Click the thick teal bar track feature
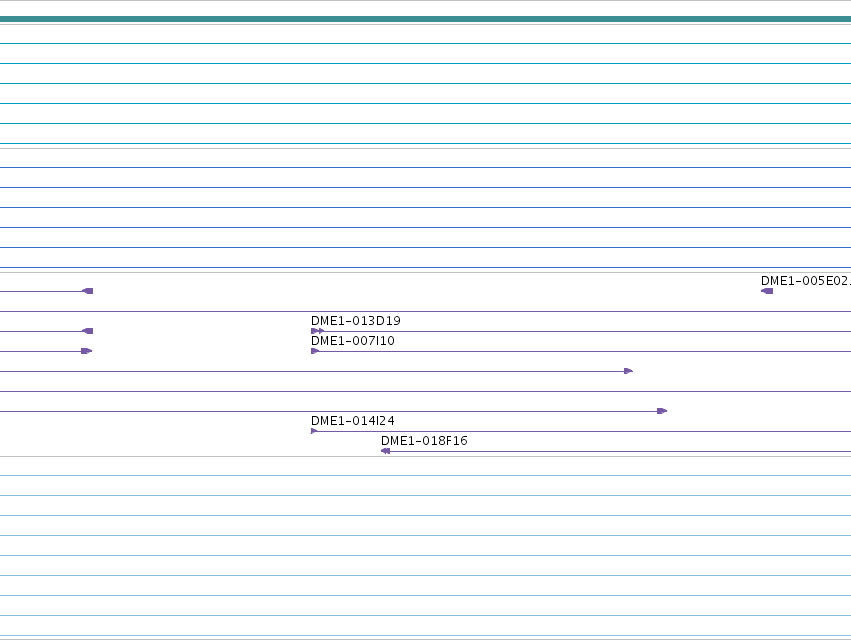Screen dimensions: 851x640 click(x=426, y=19)
